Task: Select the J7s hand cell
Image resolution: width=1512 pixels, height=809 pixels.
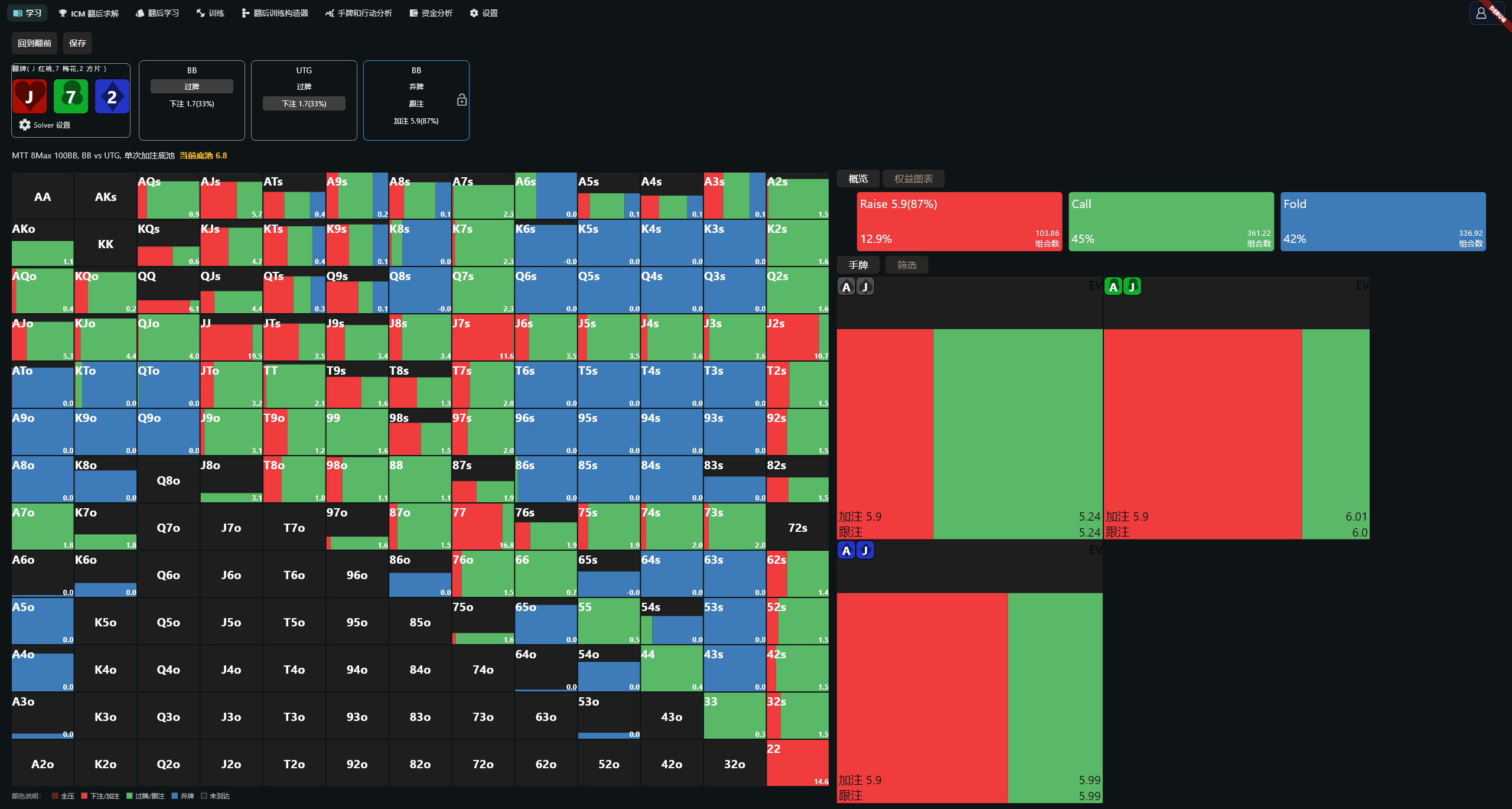Action: pos(483,337)
